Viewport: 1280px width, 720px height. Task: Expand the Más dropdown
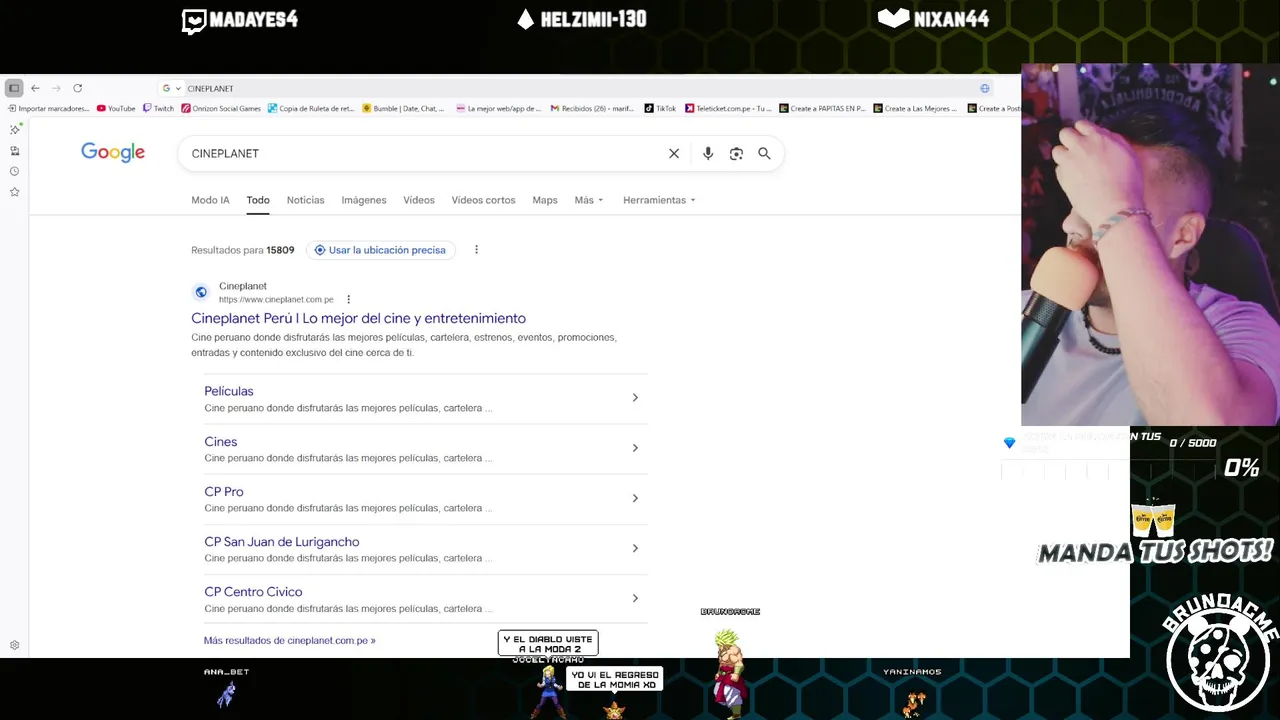click(589, 200)
